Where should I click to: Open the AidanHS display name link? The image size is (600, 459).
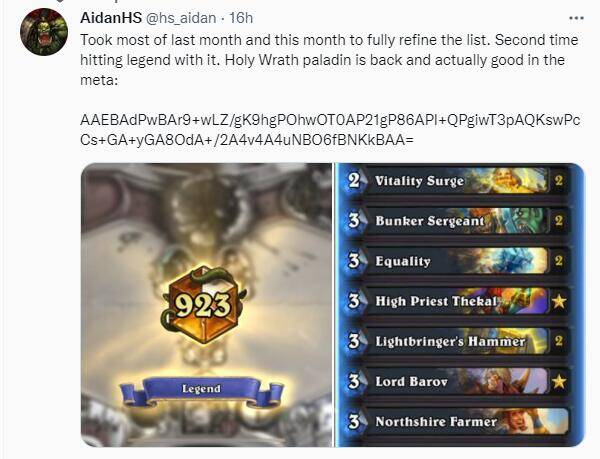click(x=111, y=18)
